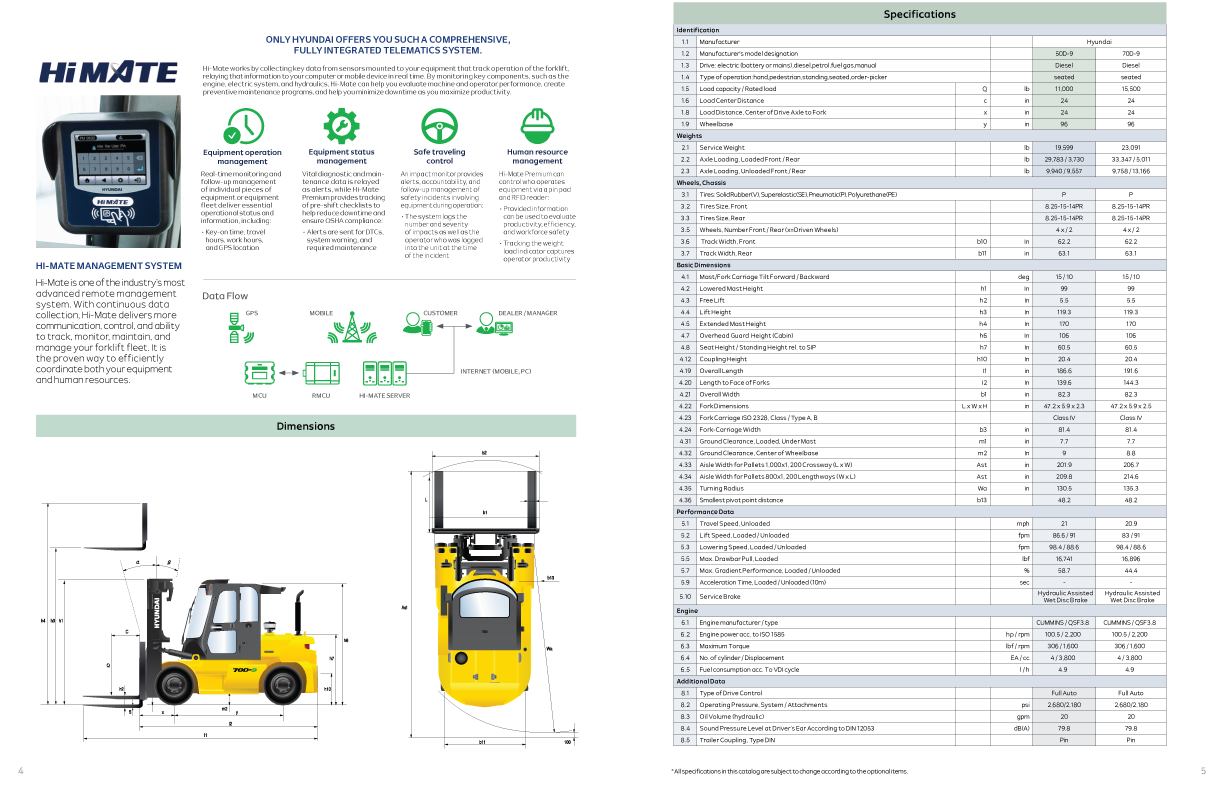Viewport: 1224px width, 792px height.
Task: Click the specifications subject to change footnote
Action: click(x=789, y=771)
